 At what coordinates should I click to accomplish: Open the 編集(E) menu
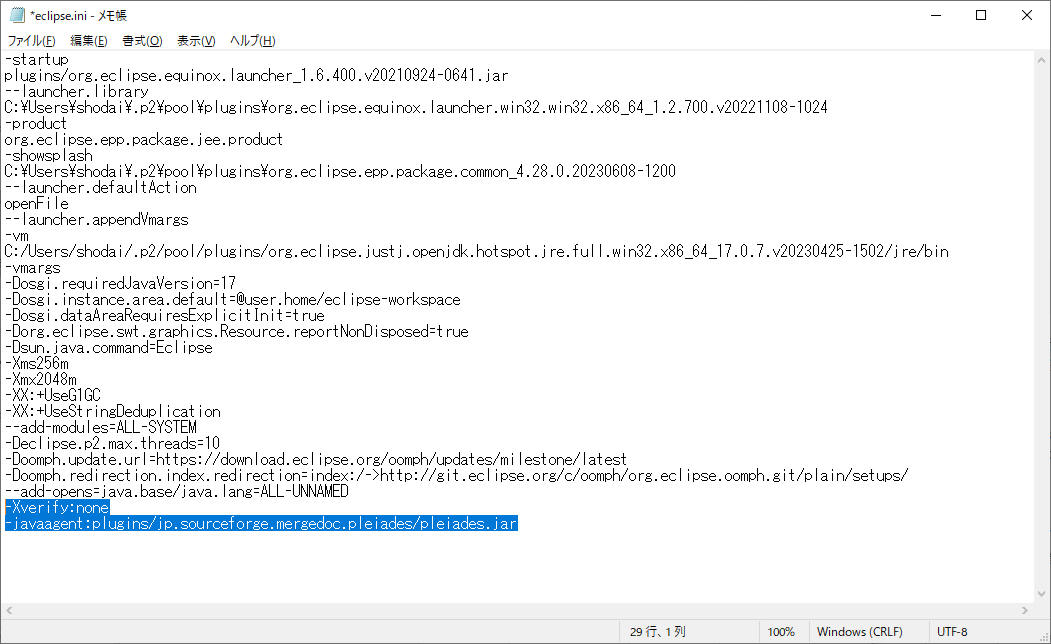89,41
